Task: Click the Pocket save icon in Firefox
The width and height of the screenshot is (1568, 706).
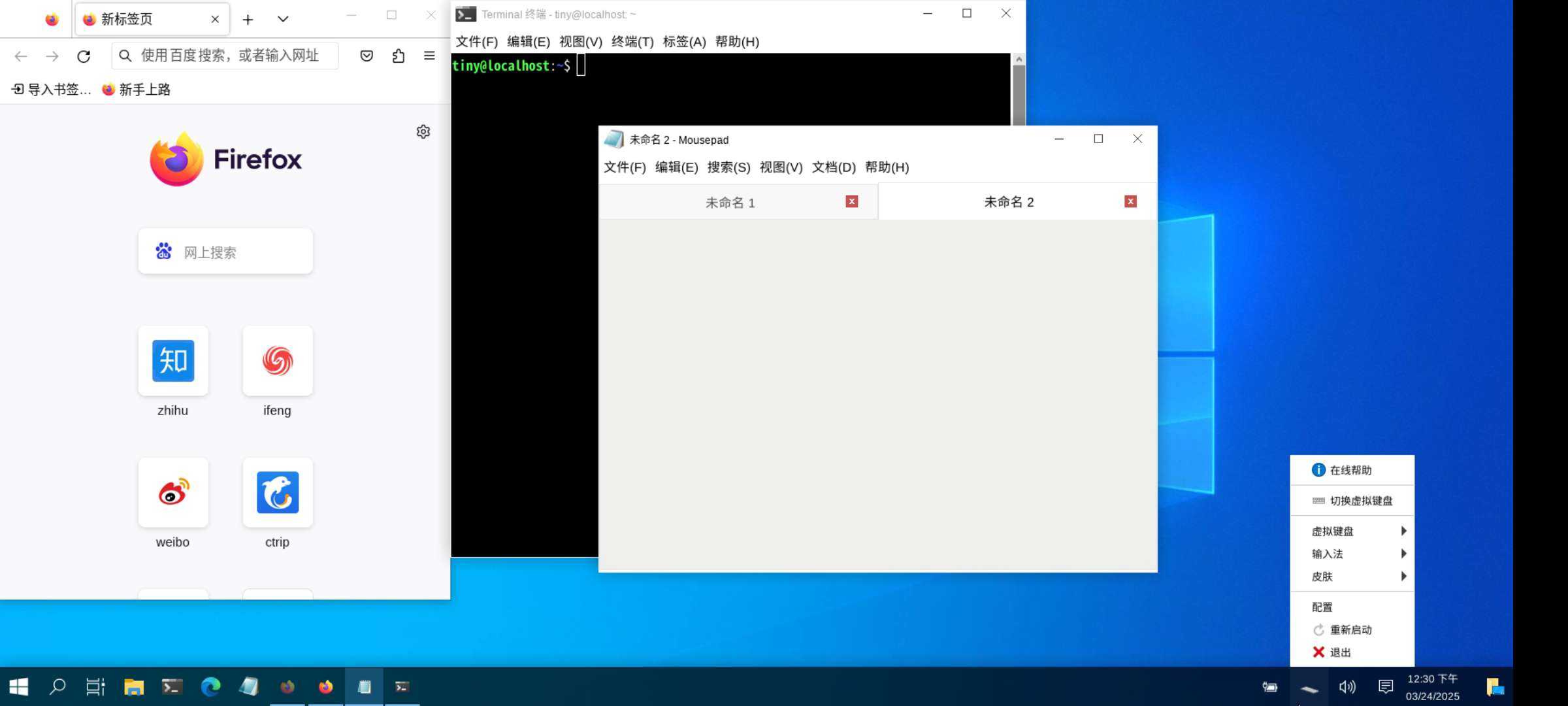Action: tap(367, 56)
